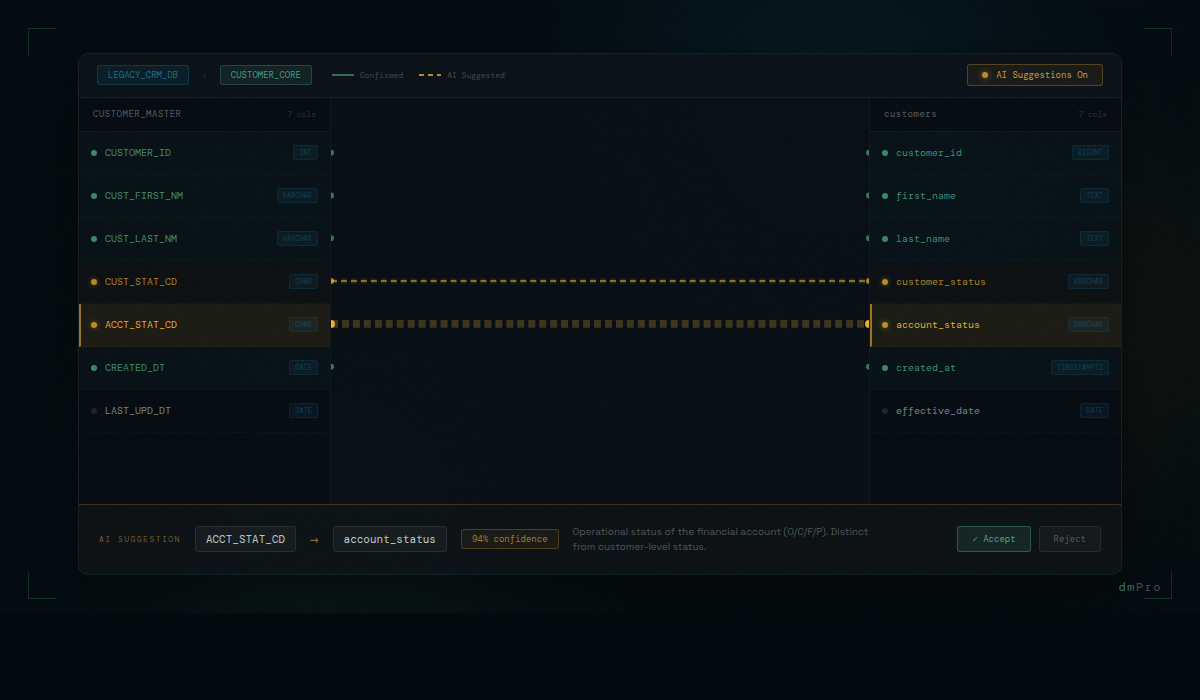The height and width of the screenshot is (700, 1200).
Task: Click gray dot beside LAST_UPD_DT column
Action: pyautogui.click(x=94, y=411)
